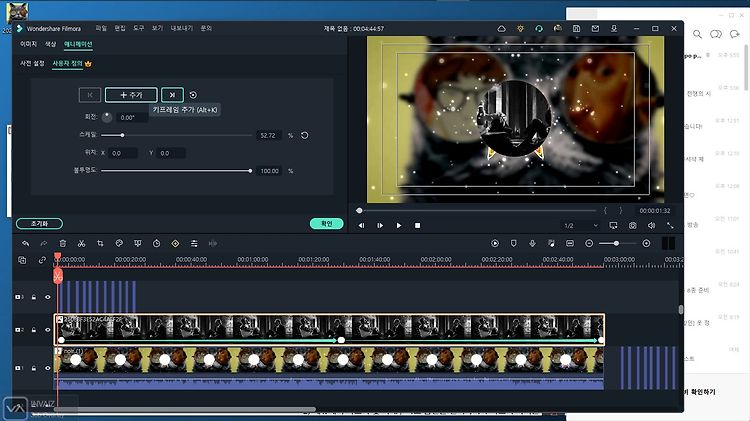
Task: Click the audio waveform icon
Action: coord(213,244)
